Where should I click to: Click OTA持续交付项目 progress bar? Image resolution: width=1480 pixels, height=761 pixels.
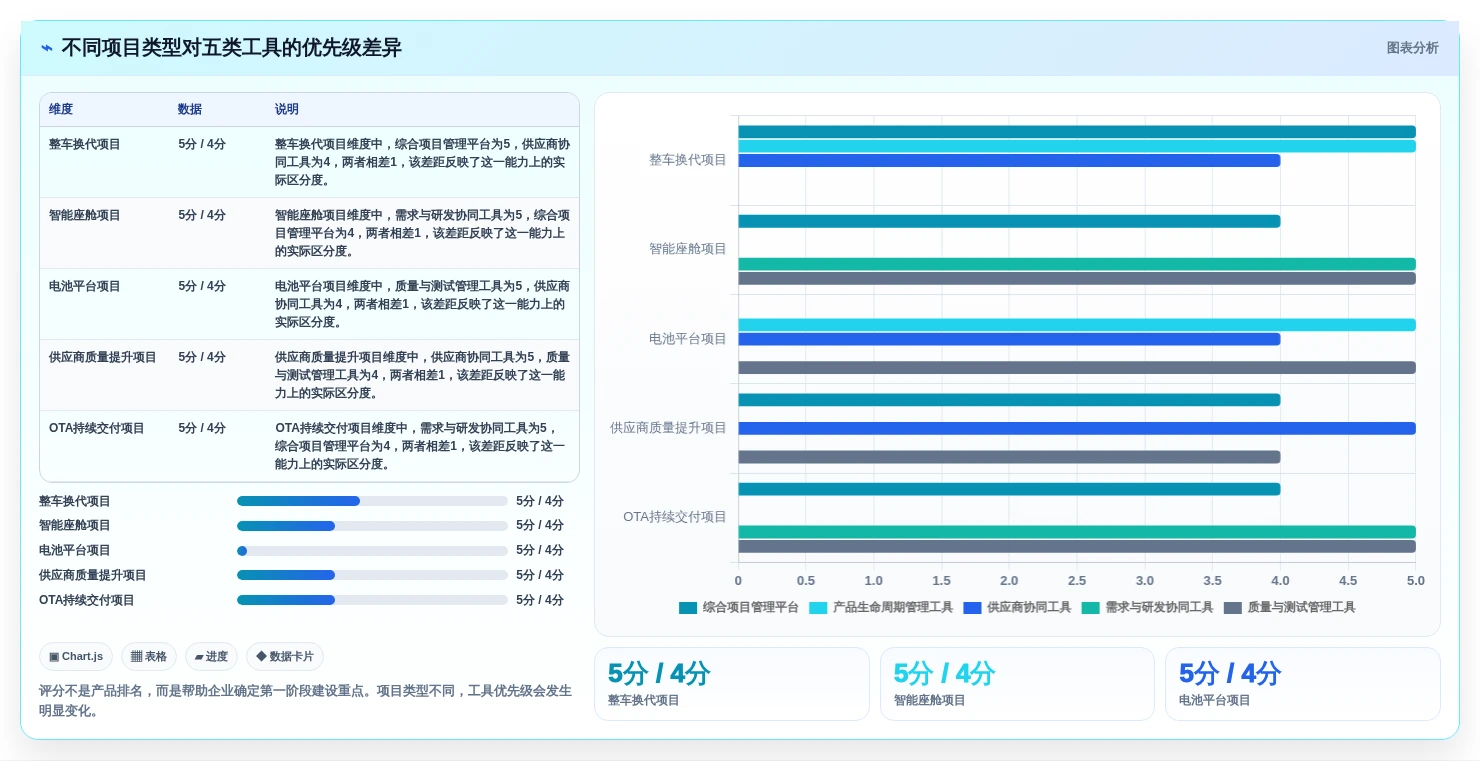(372, 600)
